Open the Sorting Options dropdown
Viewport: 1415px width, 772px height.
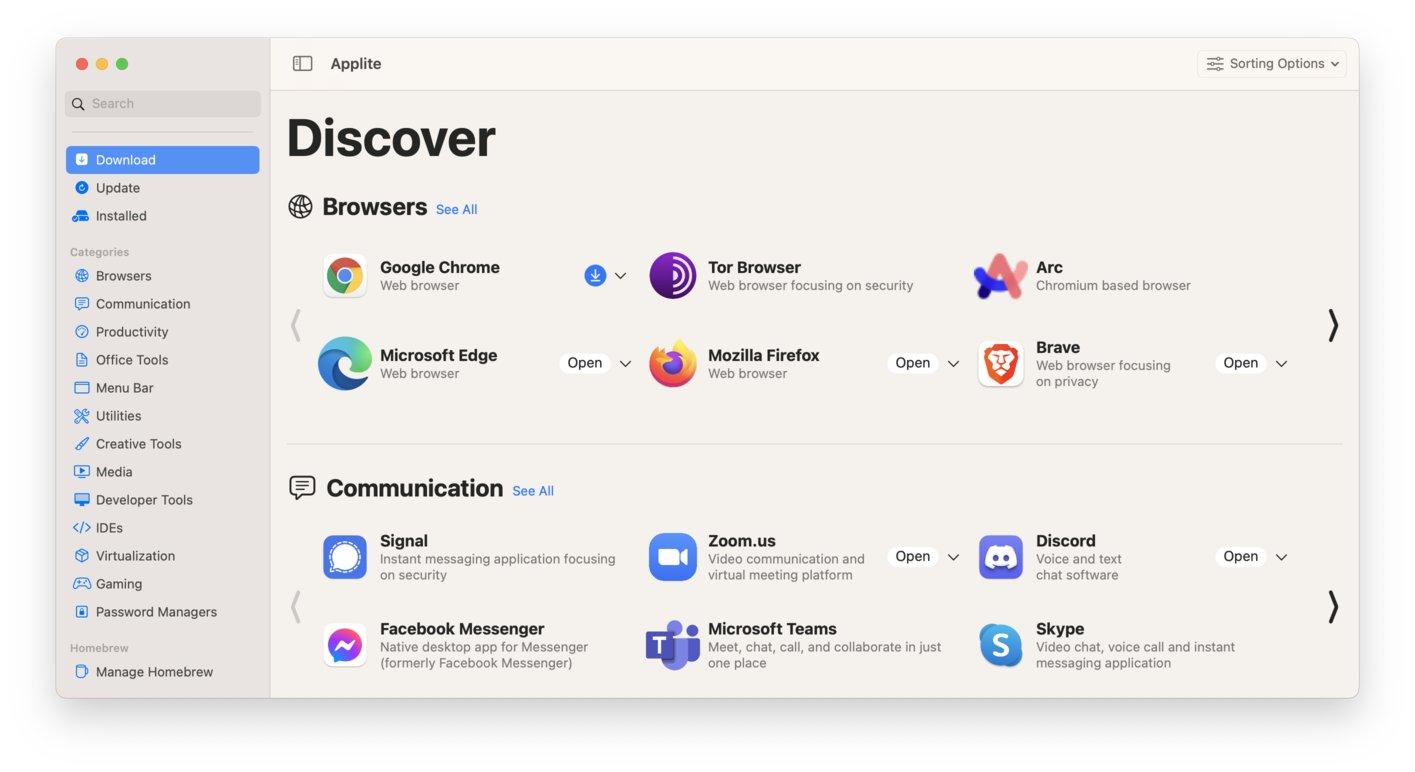pos(1272,63)
